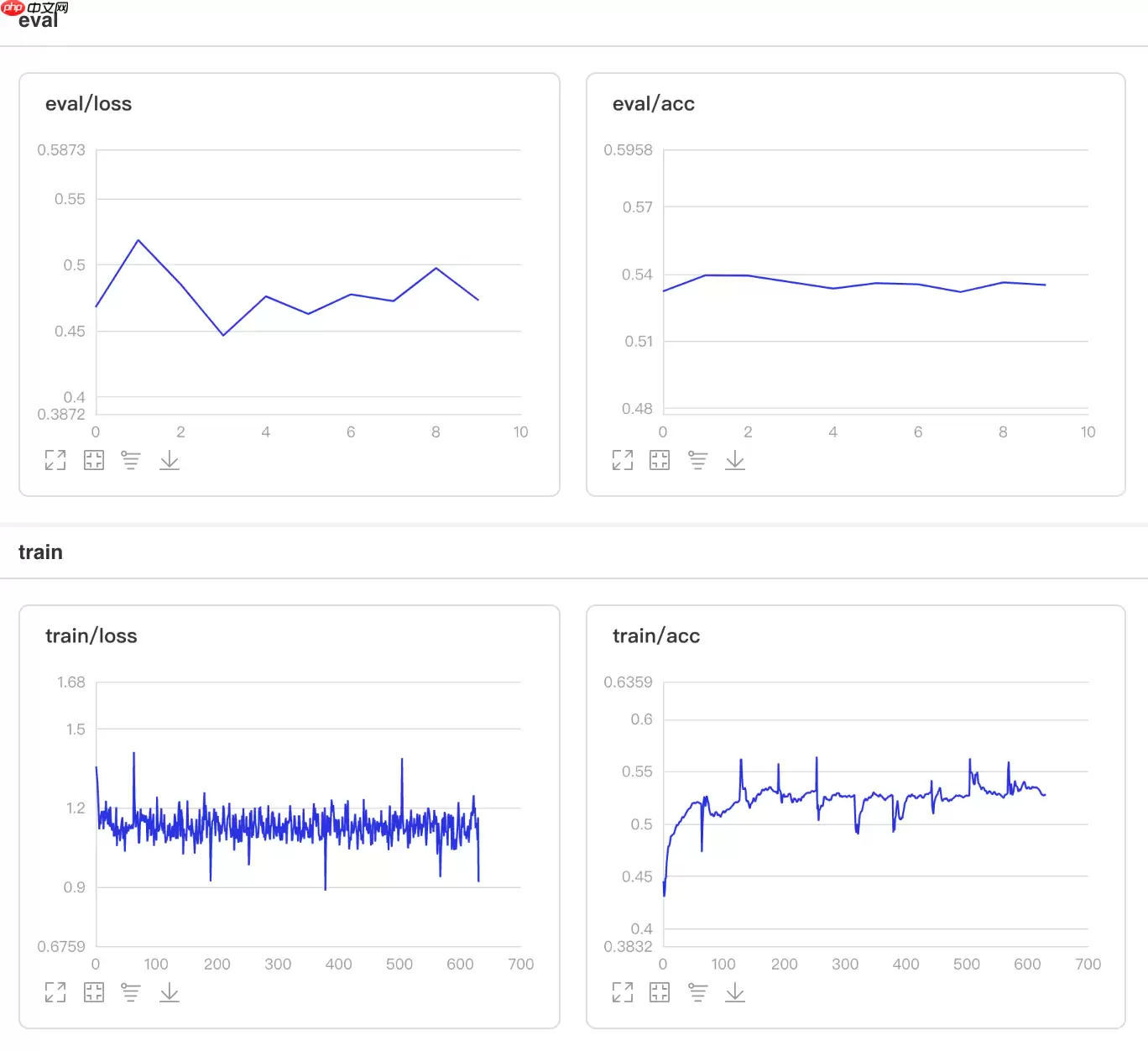Collapse the train section header
1148x1051 pixels.
pos(40,552)
